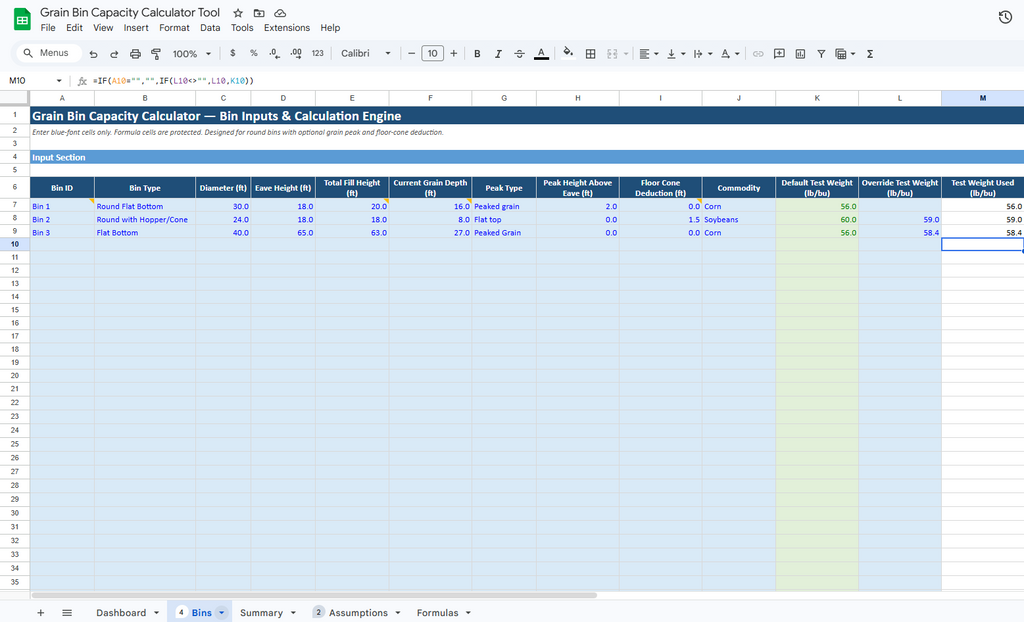Image resolution: width=1024 pixels, height=622 pixels.
Task: Open the Data menu
Action: [x=209, y=27]
